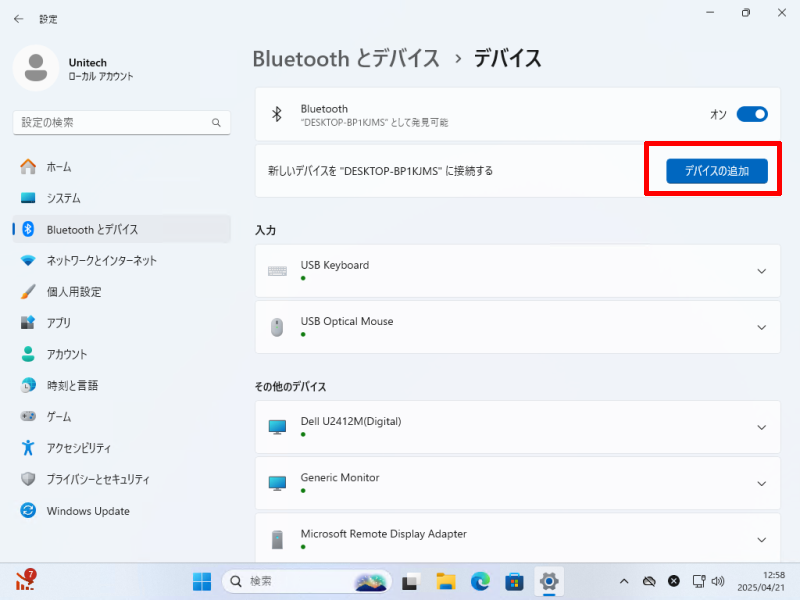Click the Bluetooth icon in sidebar
800x600 pixels.
click(28, 229)
